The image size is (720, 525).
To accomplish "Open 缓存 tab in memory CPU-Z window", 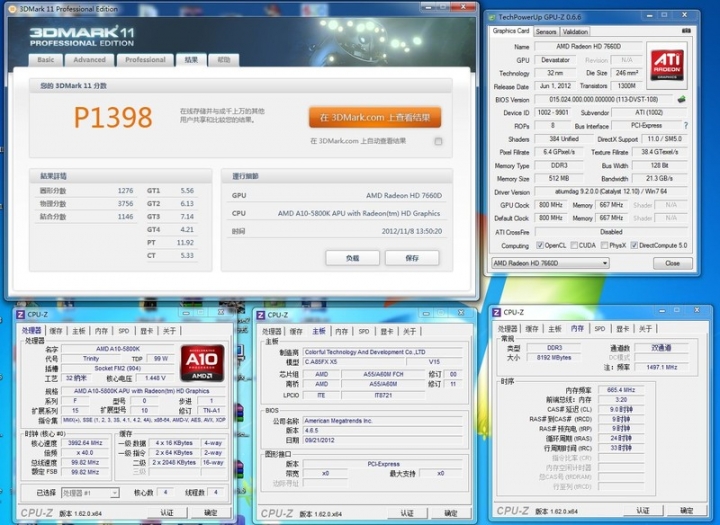I will point(532,328).
